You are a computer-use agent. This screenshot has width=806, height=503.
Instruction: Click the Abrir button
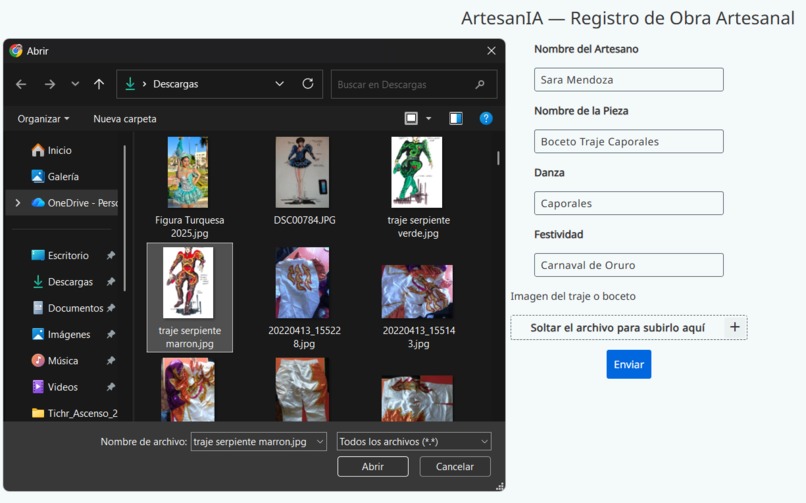[373, 467]
